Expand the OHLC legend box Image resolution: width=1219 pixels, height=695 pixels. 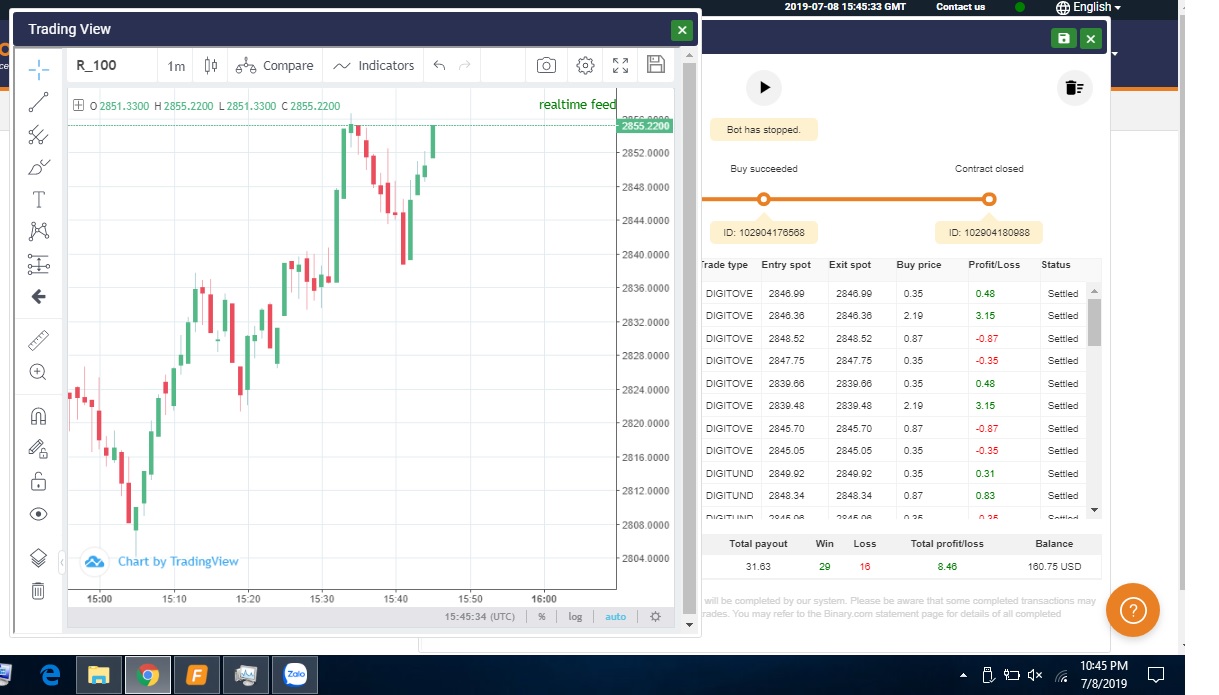click(x=78, y=105)
